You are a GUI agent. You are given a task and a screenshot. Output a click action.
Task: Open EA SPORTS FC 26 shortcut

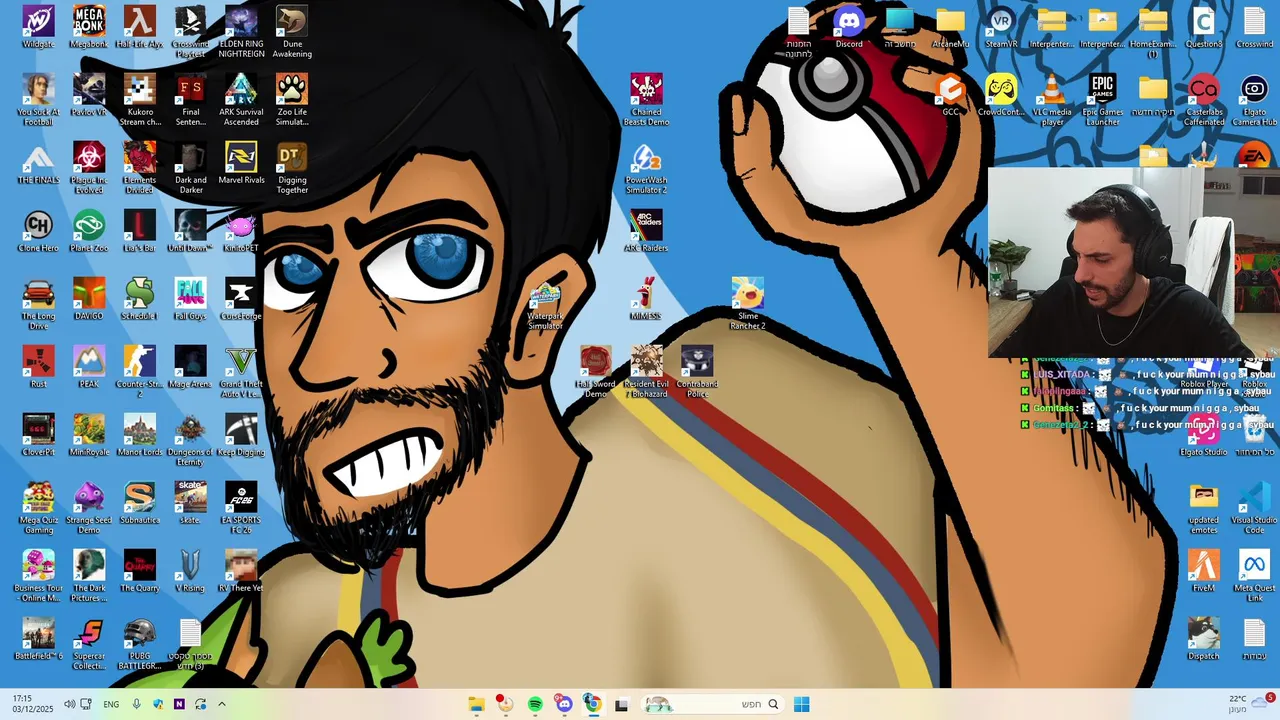[241, 508]
